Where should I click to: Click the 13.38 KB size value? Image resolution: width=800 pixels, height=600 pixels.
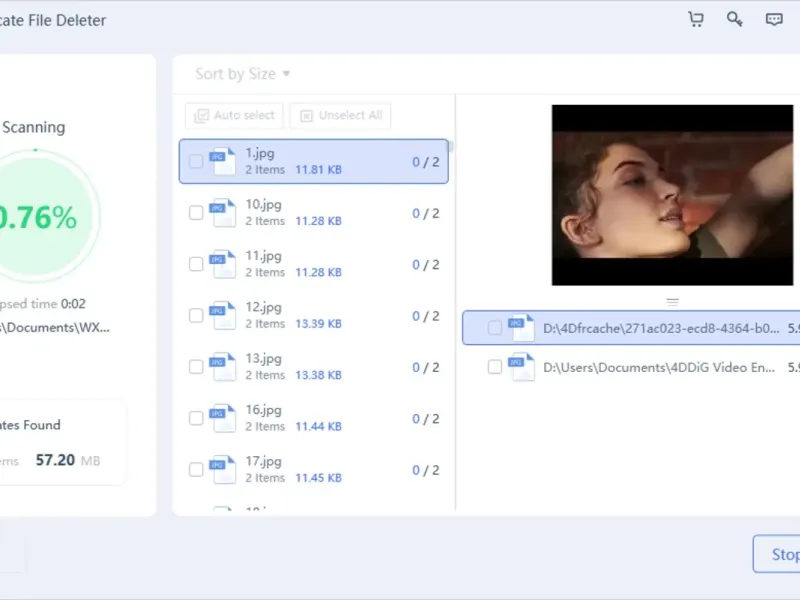[318, 375]
